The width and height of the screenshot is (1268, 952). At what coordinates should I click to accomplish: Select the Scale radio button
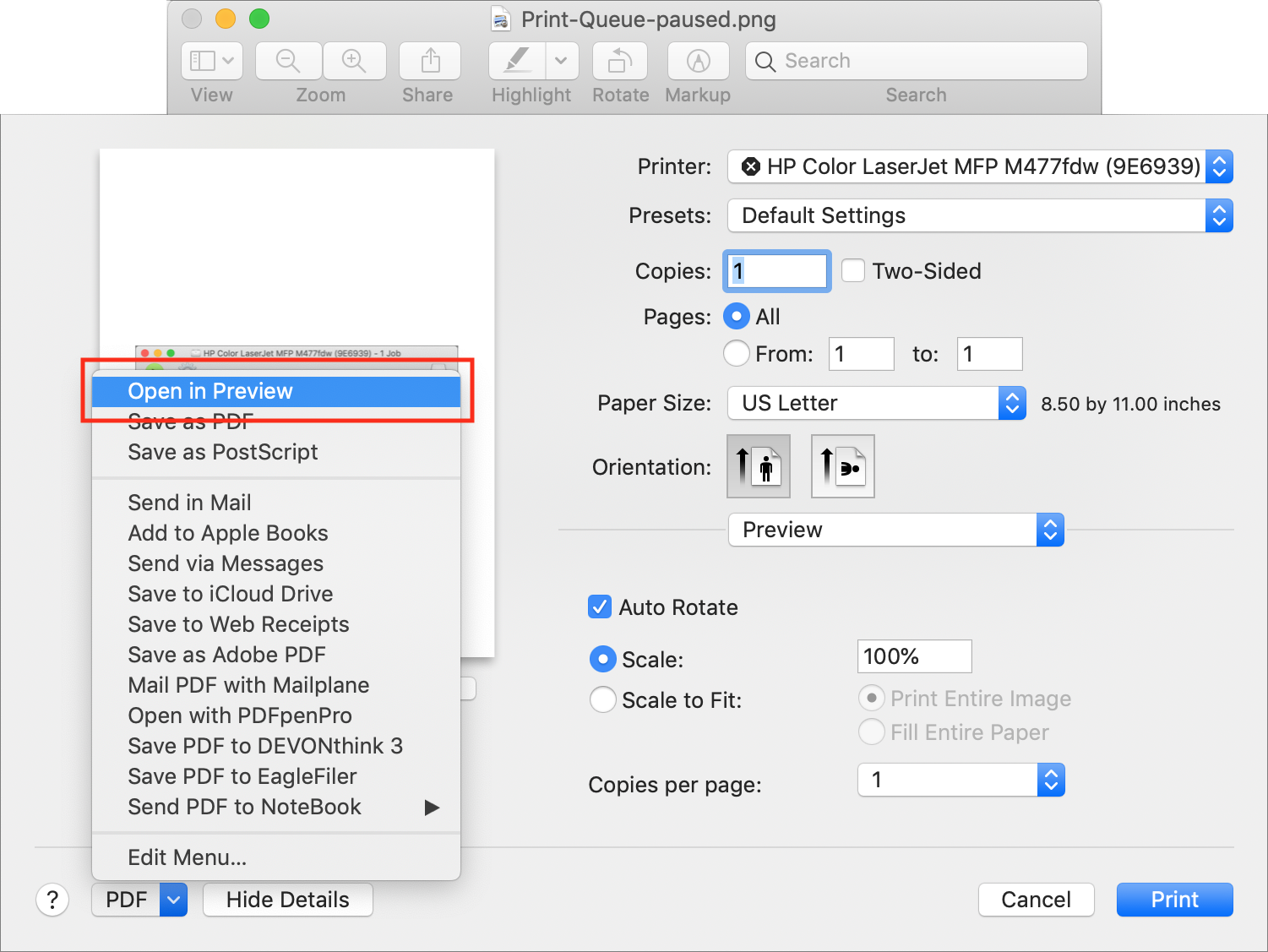[602, 659]
